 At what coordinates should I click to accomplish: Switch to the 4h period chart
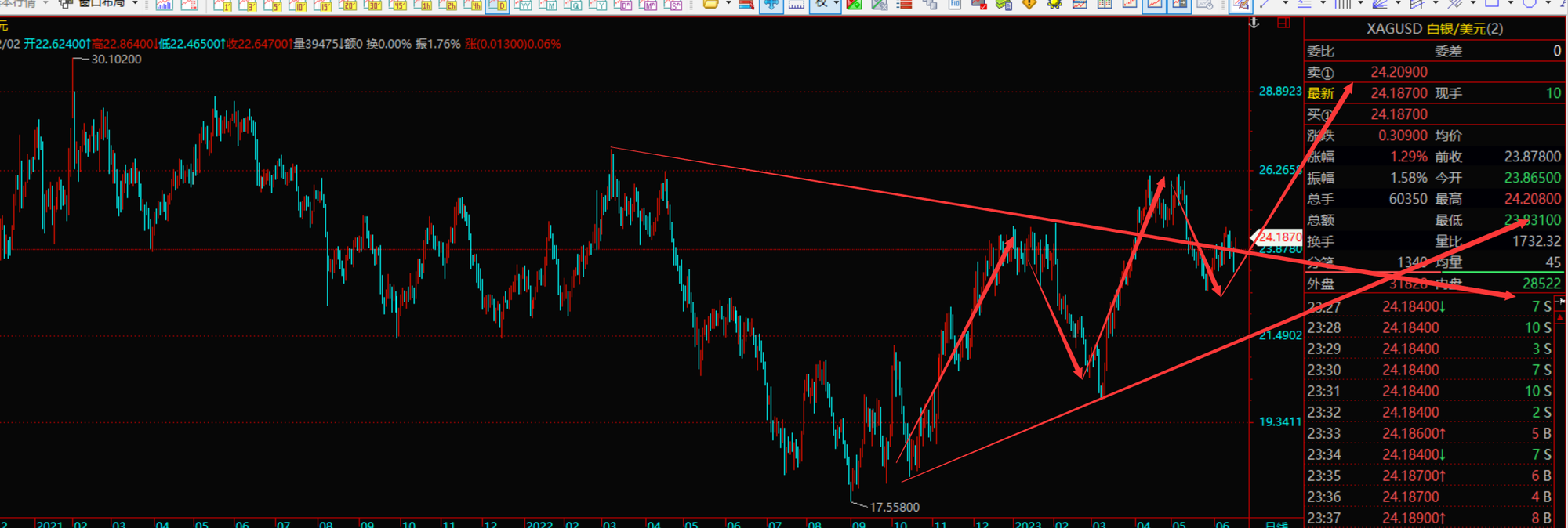[x=473, y=5]
